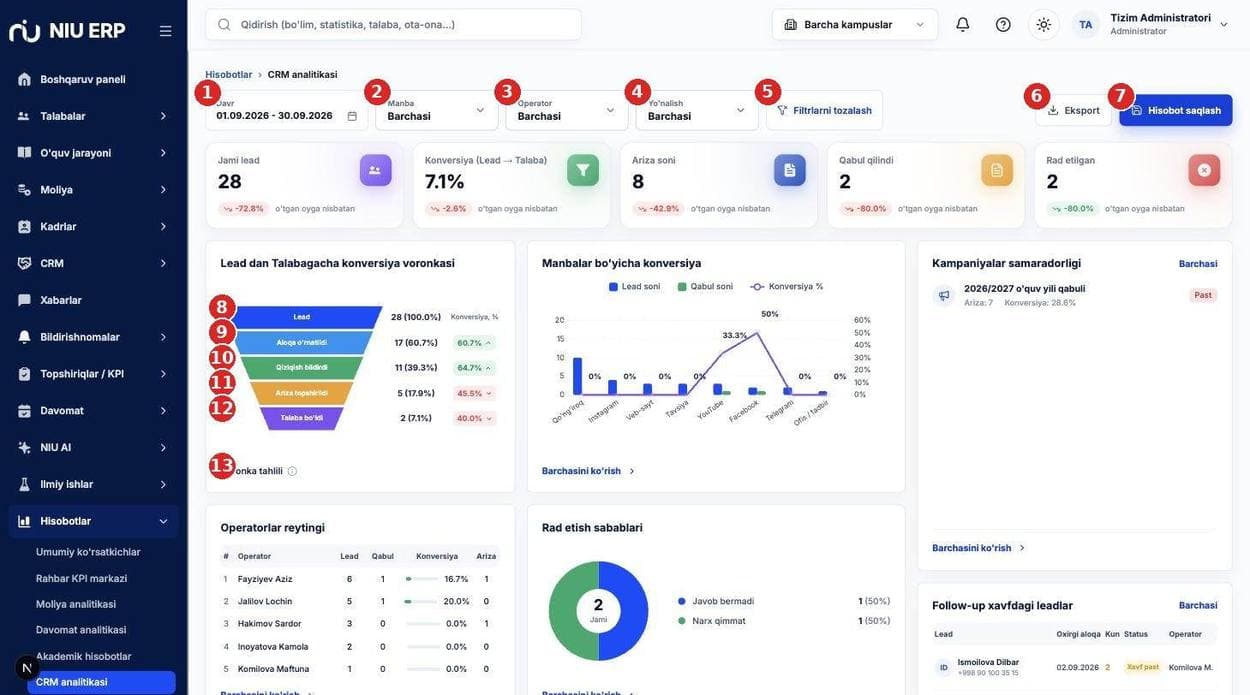Click the Filtrlarni tozalash button

824,110
